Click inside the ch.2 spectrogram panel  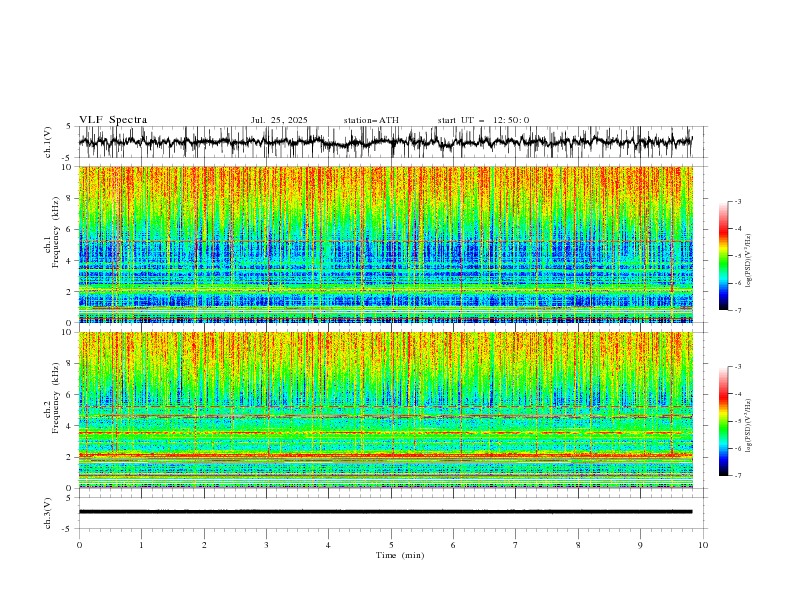[x=385, y=410]
